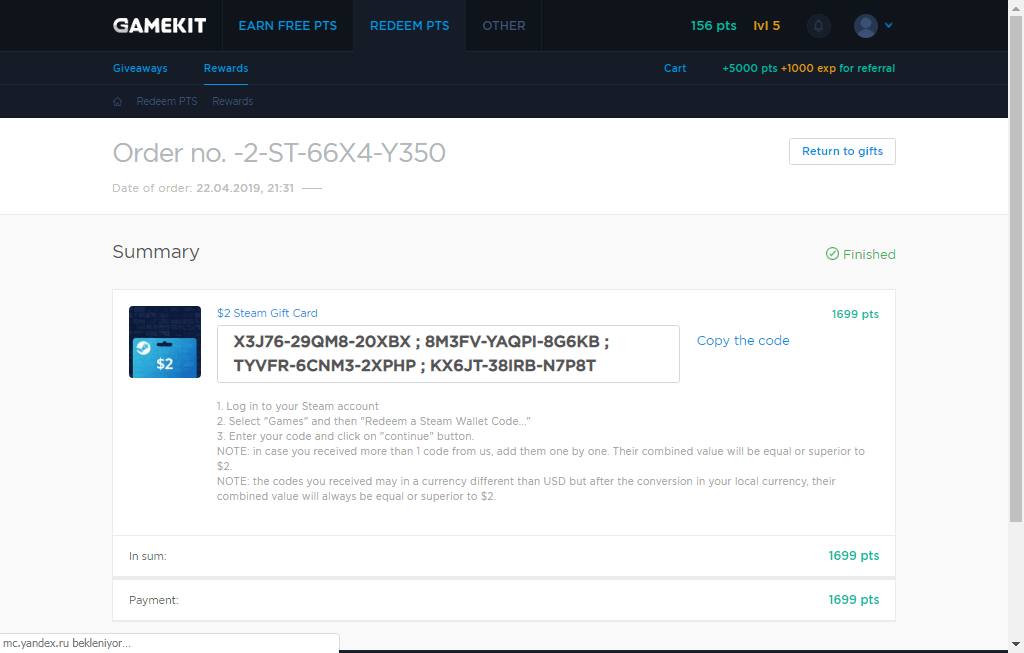Click Copy the code link
The height and width of the screenshot is (653, 1024).
(x=743, y=340)
